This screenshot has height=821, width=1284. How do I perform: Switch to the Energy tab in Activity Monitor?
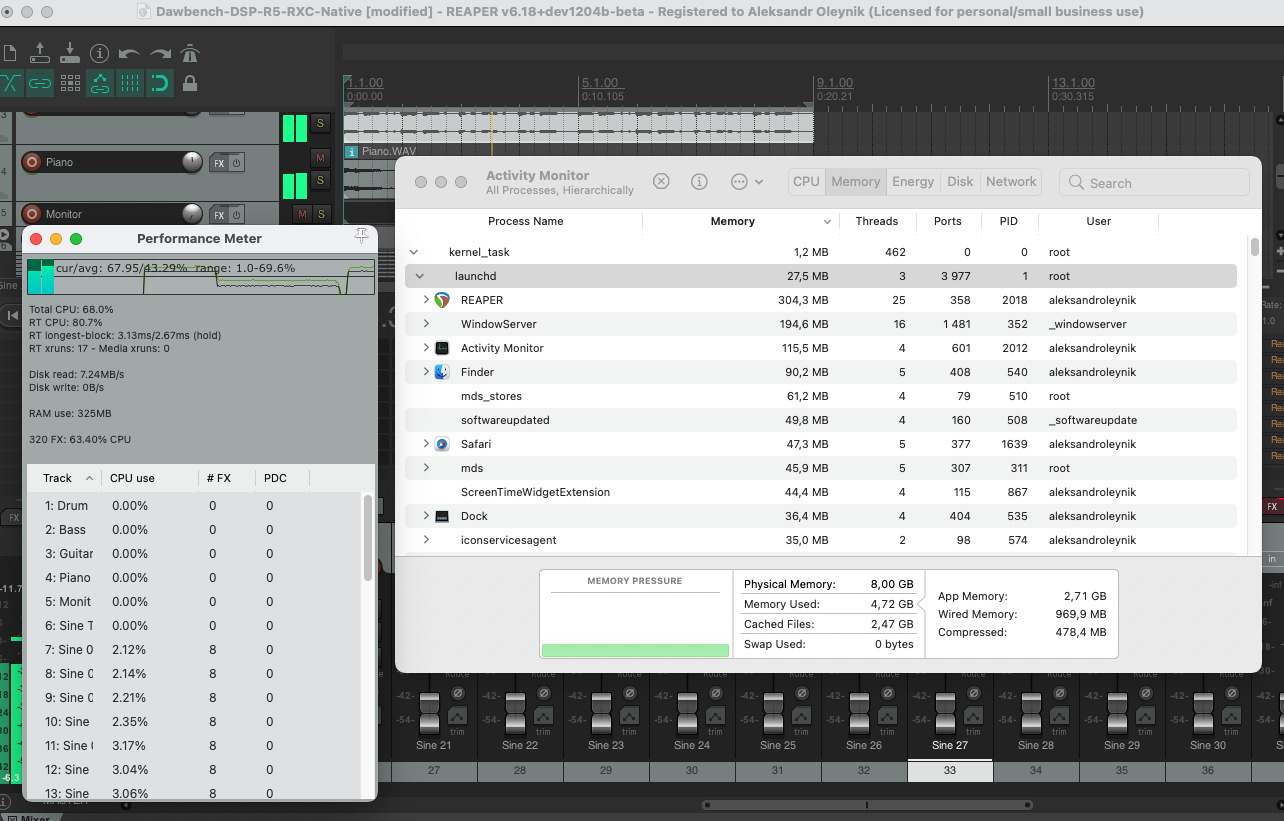pyautogui.click(x=913, y=182)
